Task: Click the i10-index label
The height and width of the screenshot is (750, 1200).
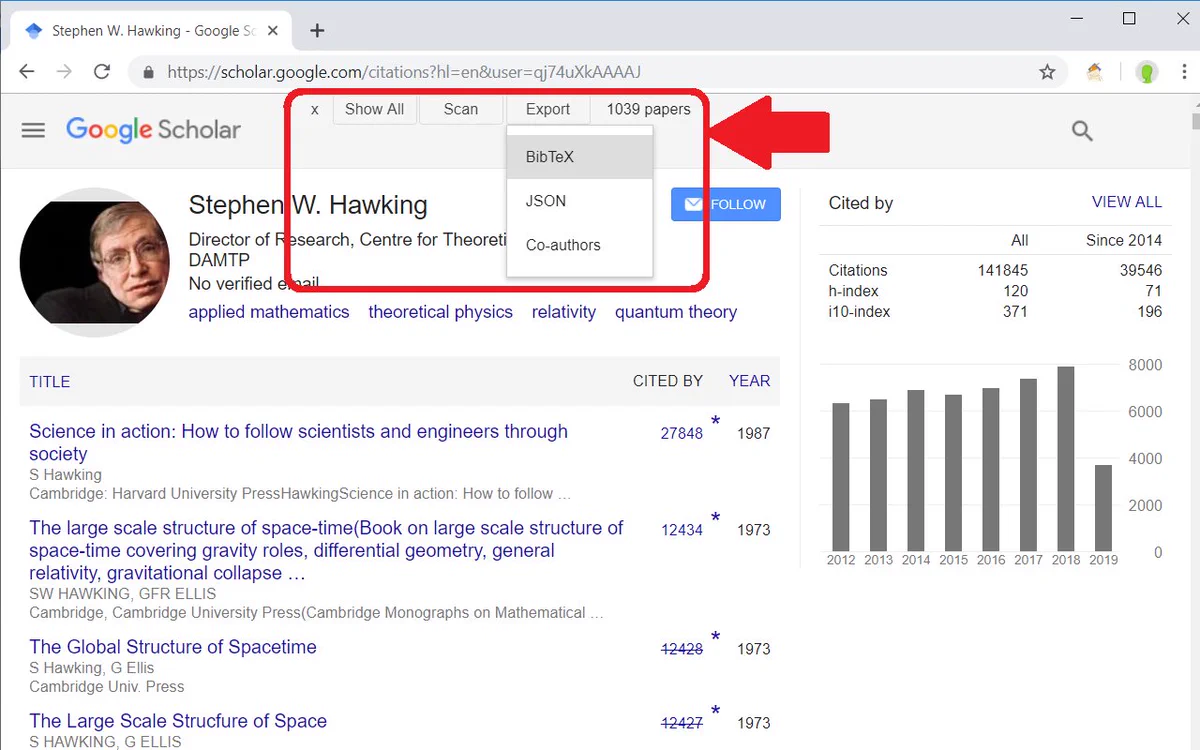Action: tap(859, 312)
